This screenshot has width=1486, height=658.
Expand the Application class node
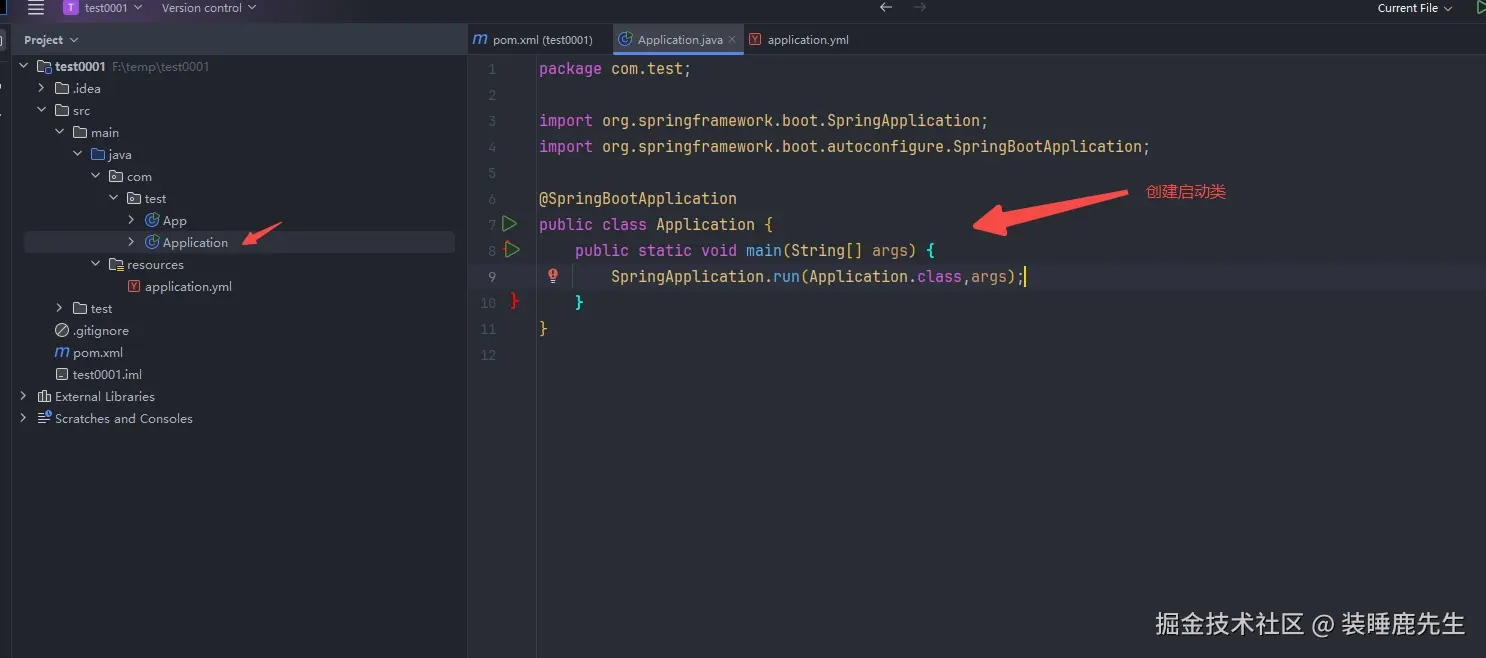pyautogui.click(x=131, y=243)
